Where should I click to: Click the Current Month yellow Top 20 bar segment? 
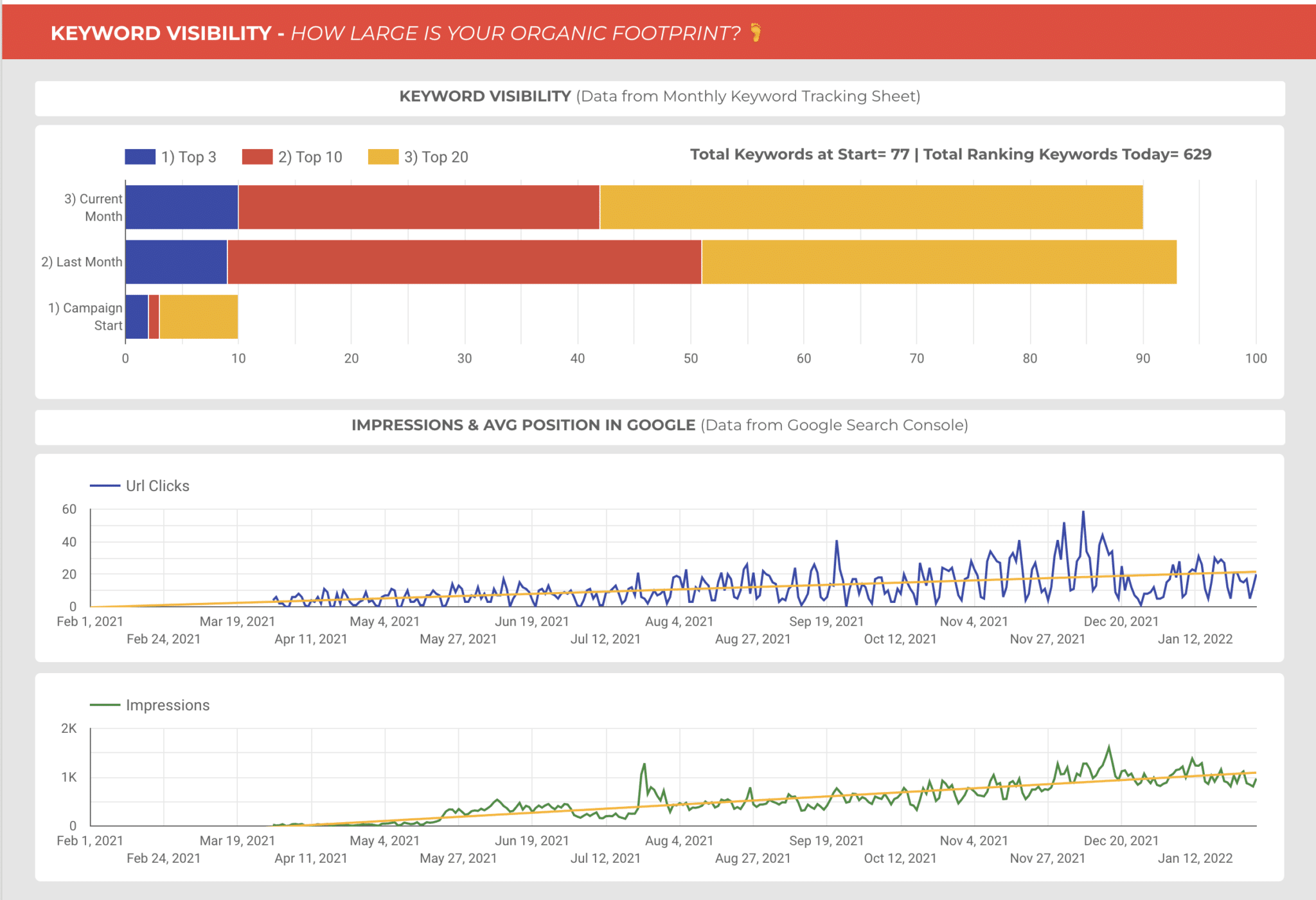[871, 207]
